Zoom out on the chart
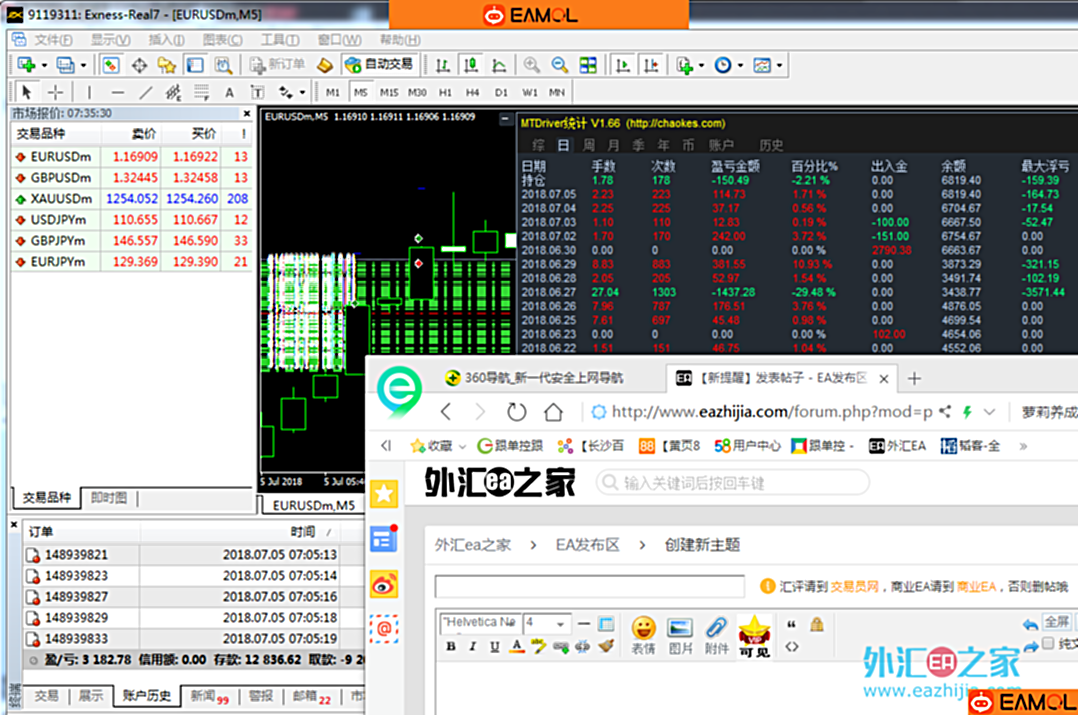The image size is (1078, 715). click(x=560, y=65)
